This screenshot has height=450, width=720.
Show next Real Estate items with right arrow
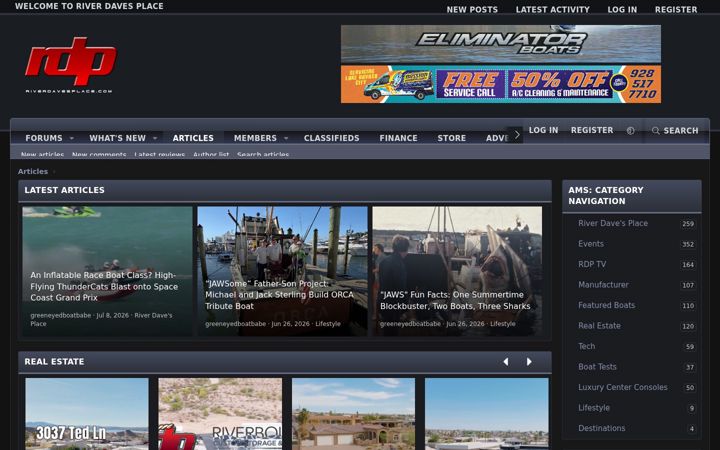(529, 362)
